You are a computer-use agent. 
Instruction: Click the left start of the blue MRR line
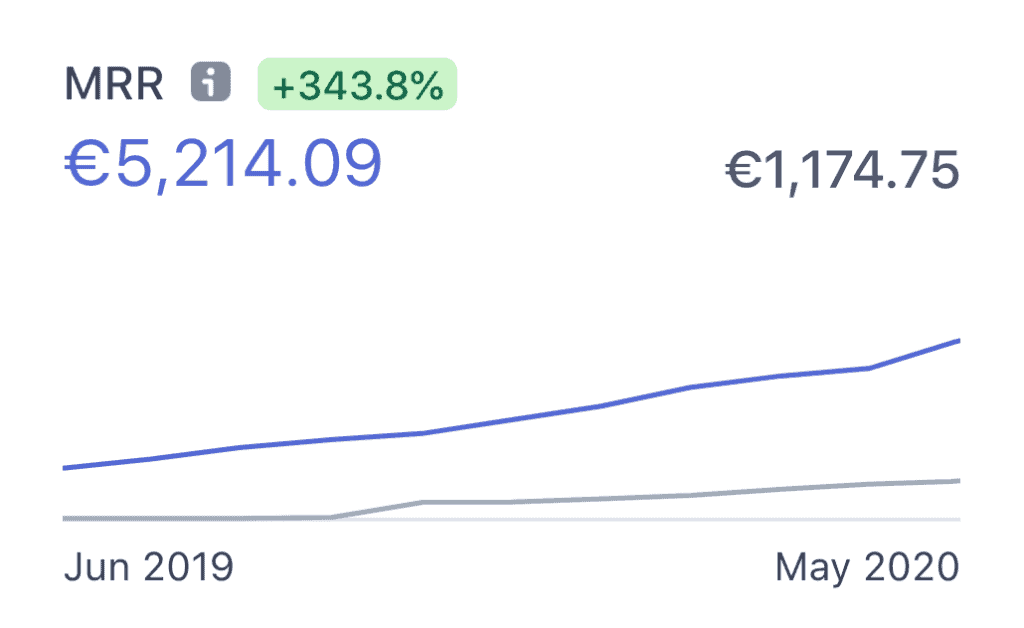[66, 467]
